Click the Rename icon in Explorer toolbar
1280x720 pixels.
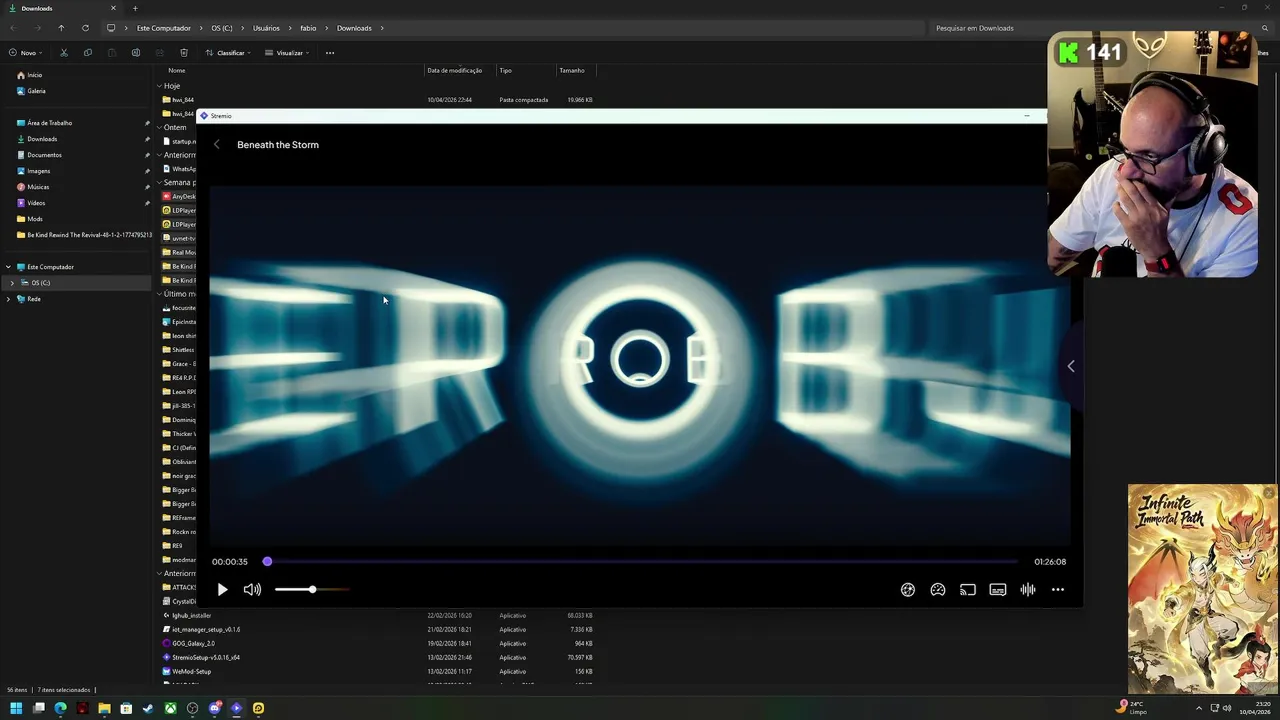(x=136, y=53)
